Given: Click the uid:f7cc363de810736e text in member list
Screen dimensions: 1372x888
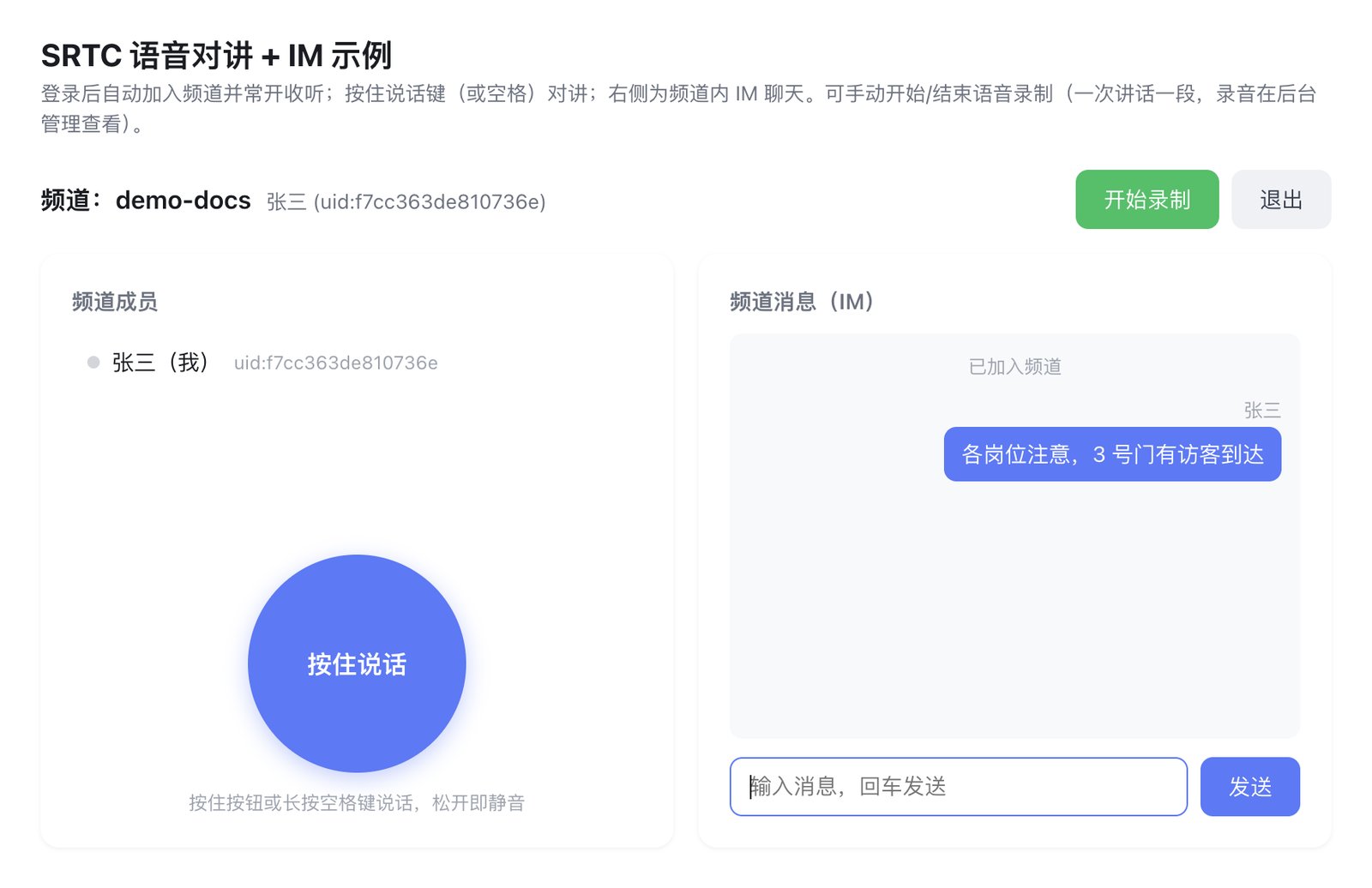Looking at the screenshot, I should click(335, 363).
